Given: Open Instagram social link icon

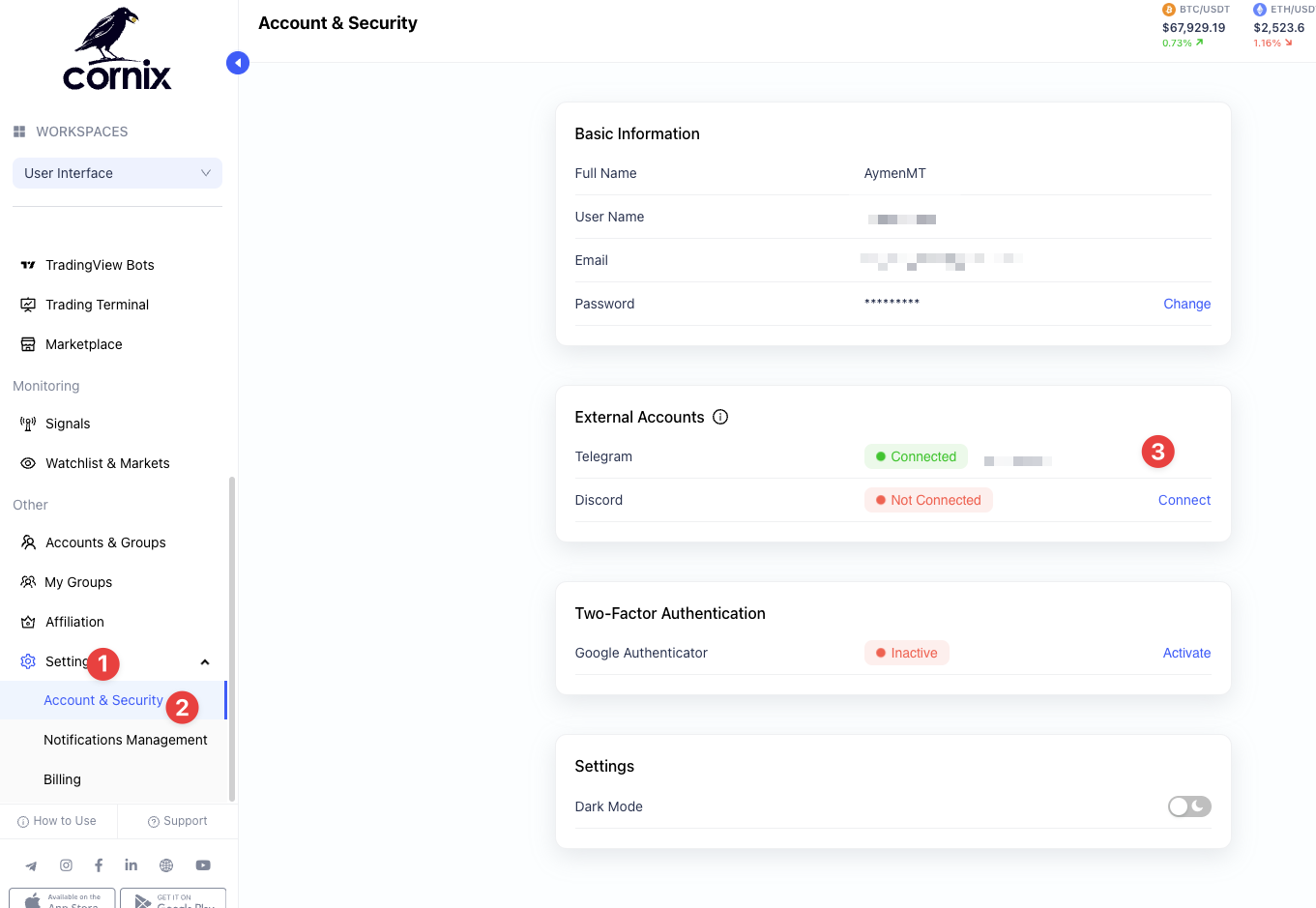Looking at the screenshot, I should click(x=66, y=865).
